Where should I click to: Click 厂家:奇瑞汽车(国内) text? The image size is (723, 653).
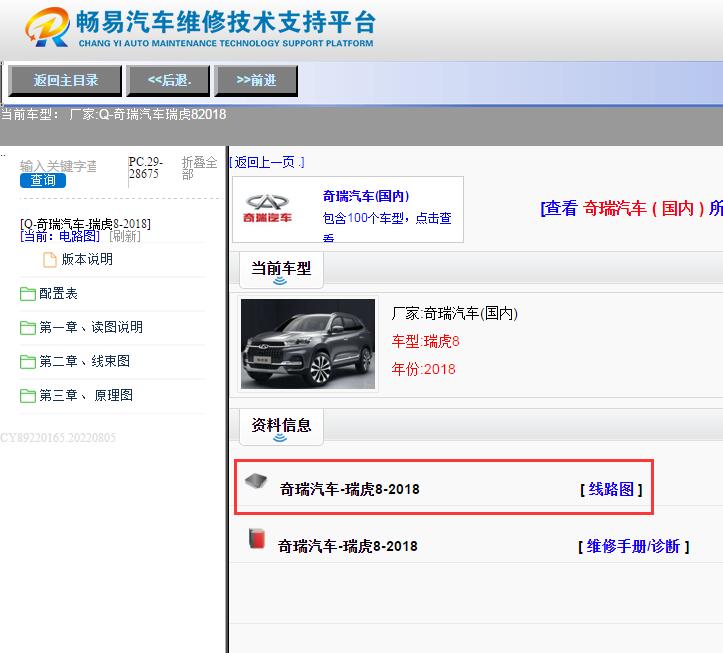coord(455,314)
